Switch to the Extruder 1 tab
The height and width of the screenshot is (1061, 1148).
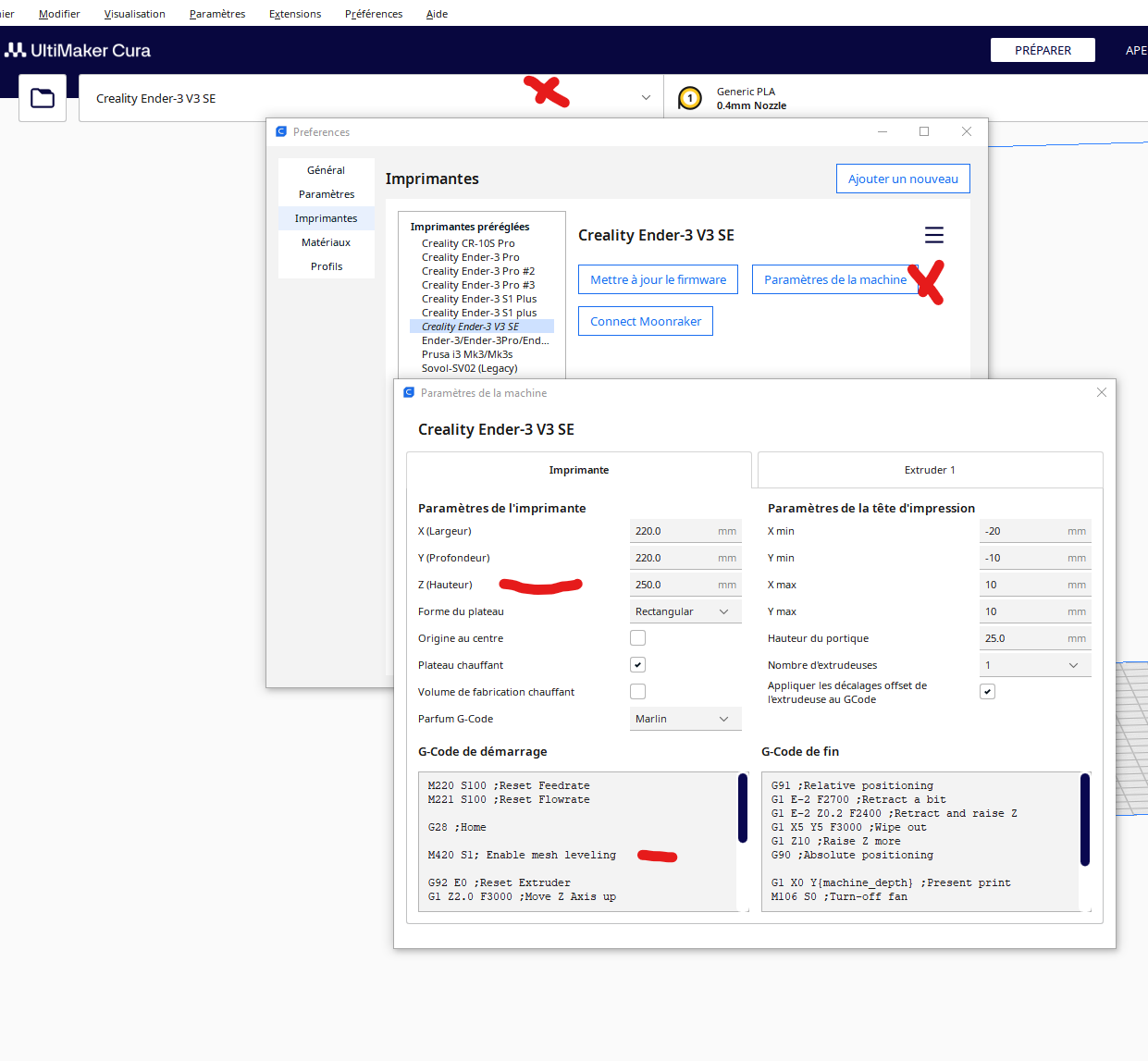[x=930, y=470]
